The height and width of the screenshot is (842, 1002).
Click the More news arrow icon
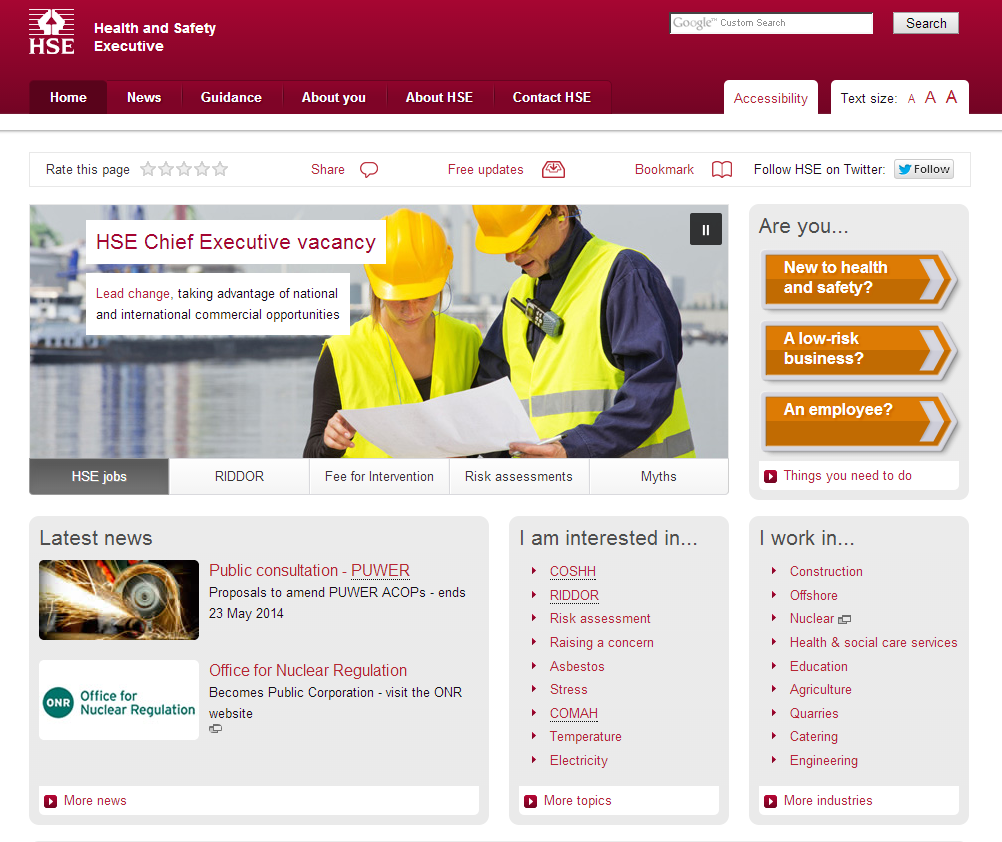coord(50,801)
